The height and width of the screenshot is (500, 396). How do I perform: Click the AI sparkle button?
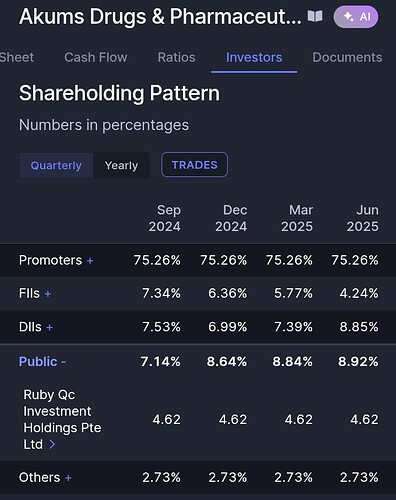[356, 17]
